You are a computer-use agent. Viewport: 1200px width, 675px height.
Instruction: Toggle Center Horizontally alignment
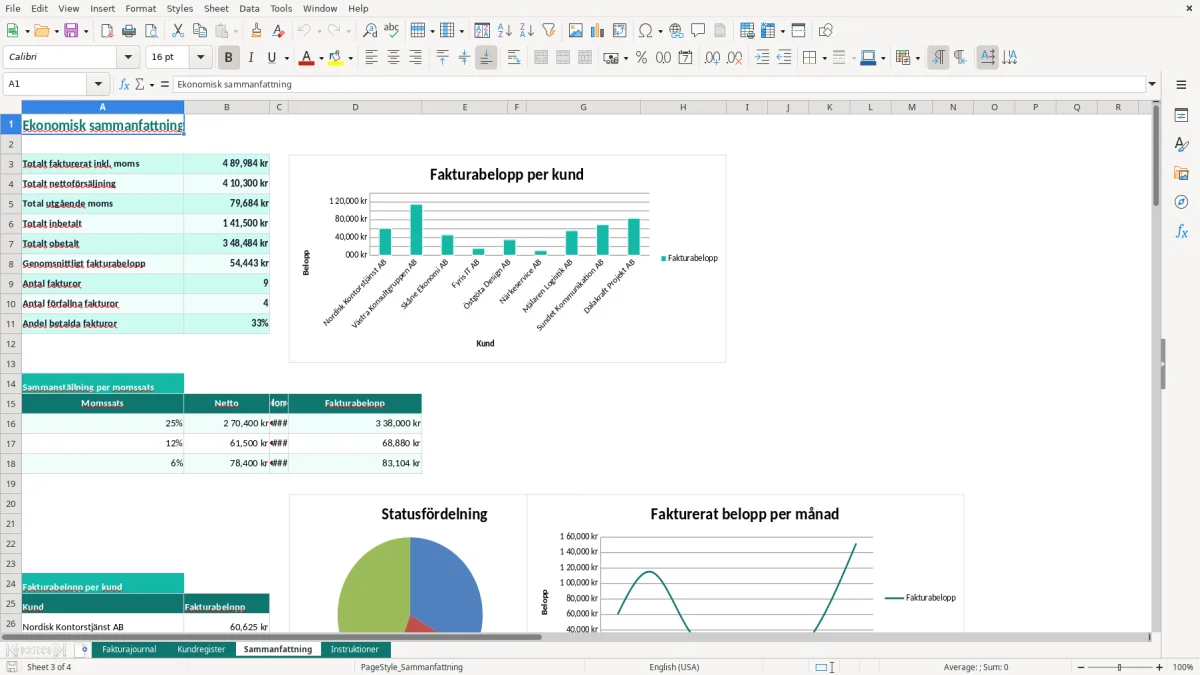click(394, 58)
